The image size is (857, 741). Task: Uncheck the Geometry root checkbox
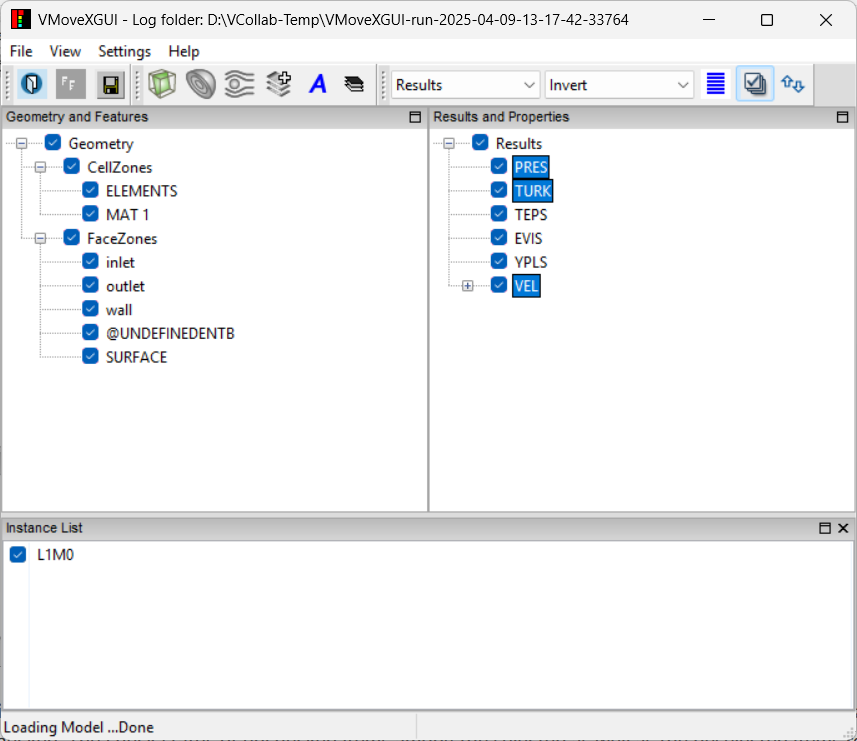(x=53, y=143)
